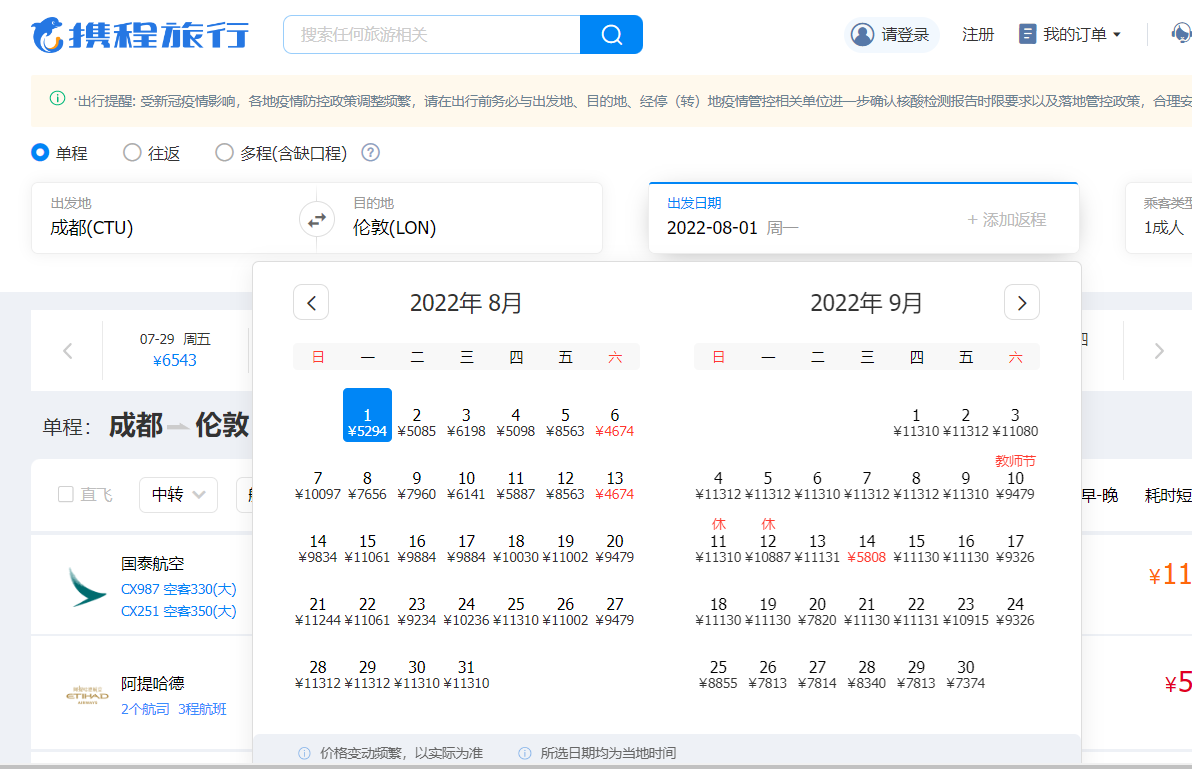Viewport: 1192px width, 769px height.
Task: Select the 往返 round-trip radio button
Action: [x=132, y=153]
